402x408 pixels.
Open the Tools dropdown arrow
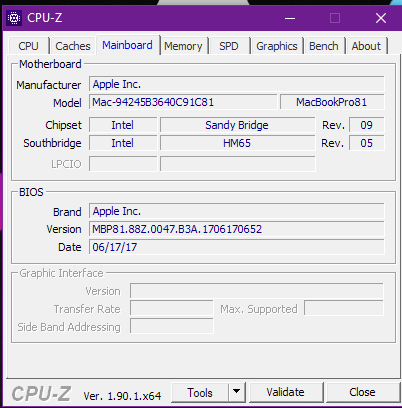(237, 392)
